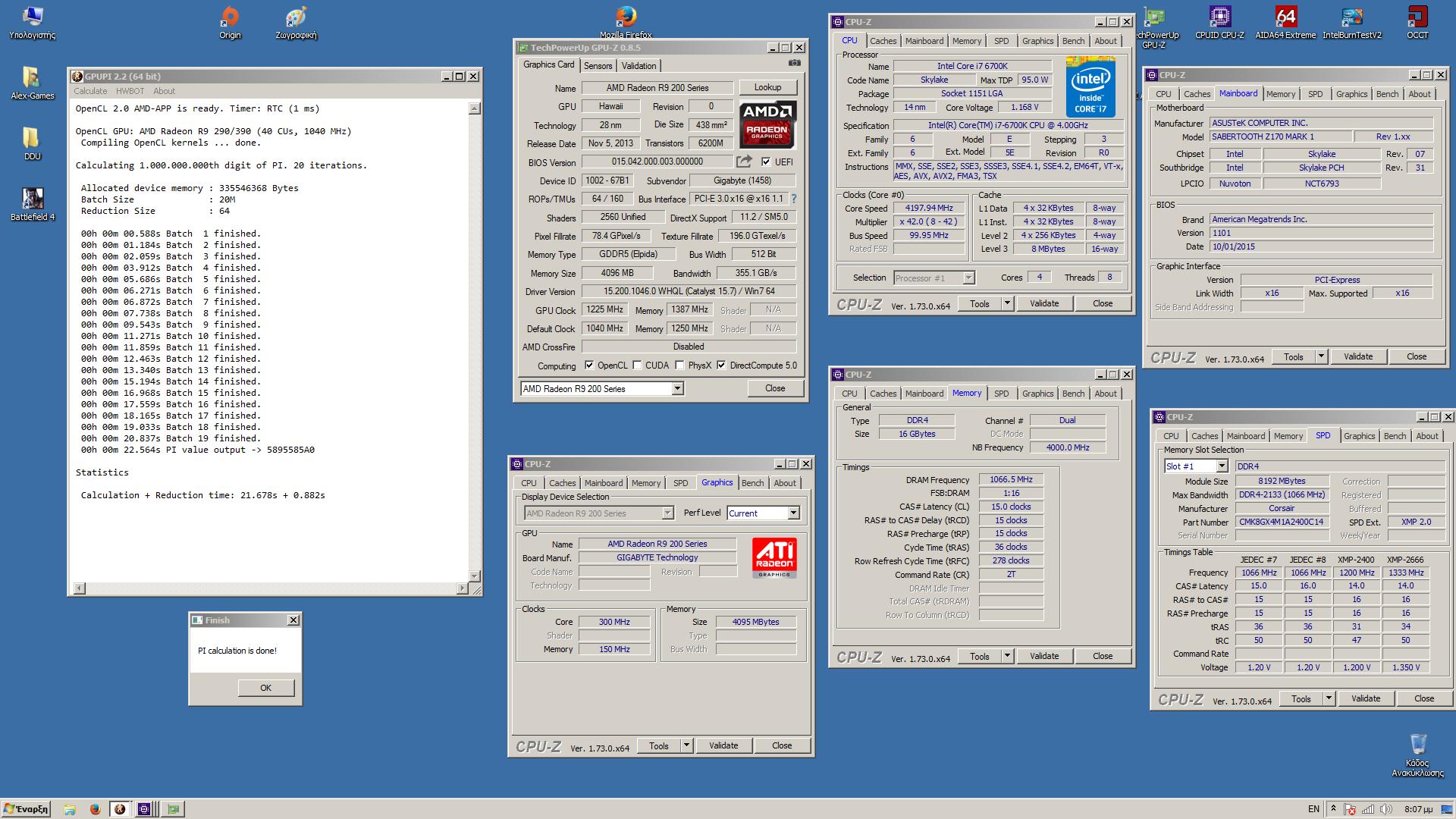Click Tools button in CPU-Z Graphics window
Screen dimensions: 1456x819
(659, 745)
